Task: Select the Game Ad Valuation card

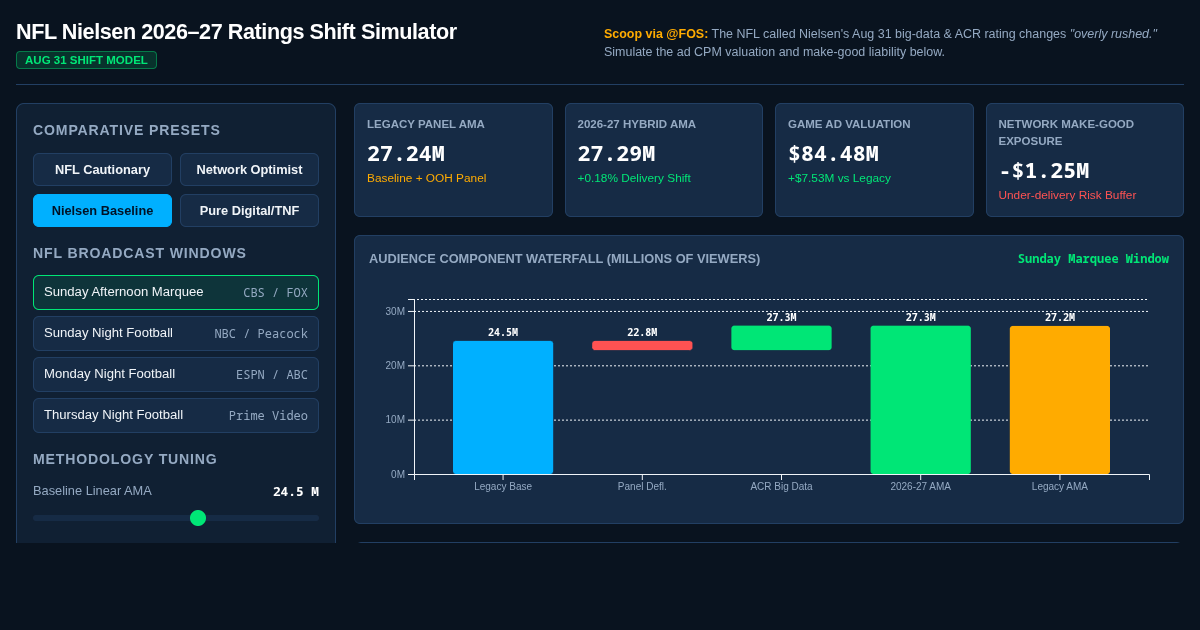Action: 874,160
